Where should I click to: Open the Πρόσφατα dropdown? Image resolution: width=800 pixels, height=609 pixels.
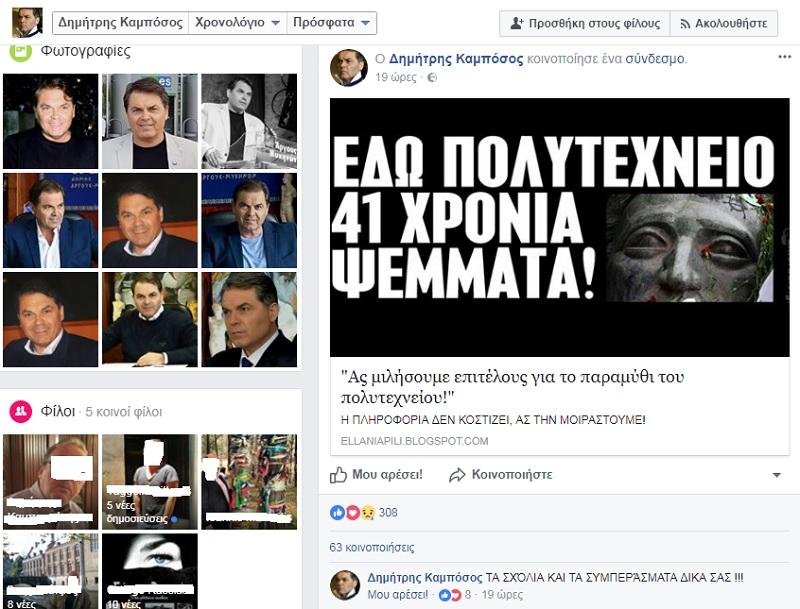click(332, 23)
